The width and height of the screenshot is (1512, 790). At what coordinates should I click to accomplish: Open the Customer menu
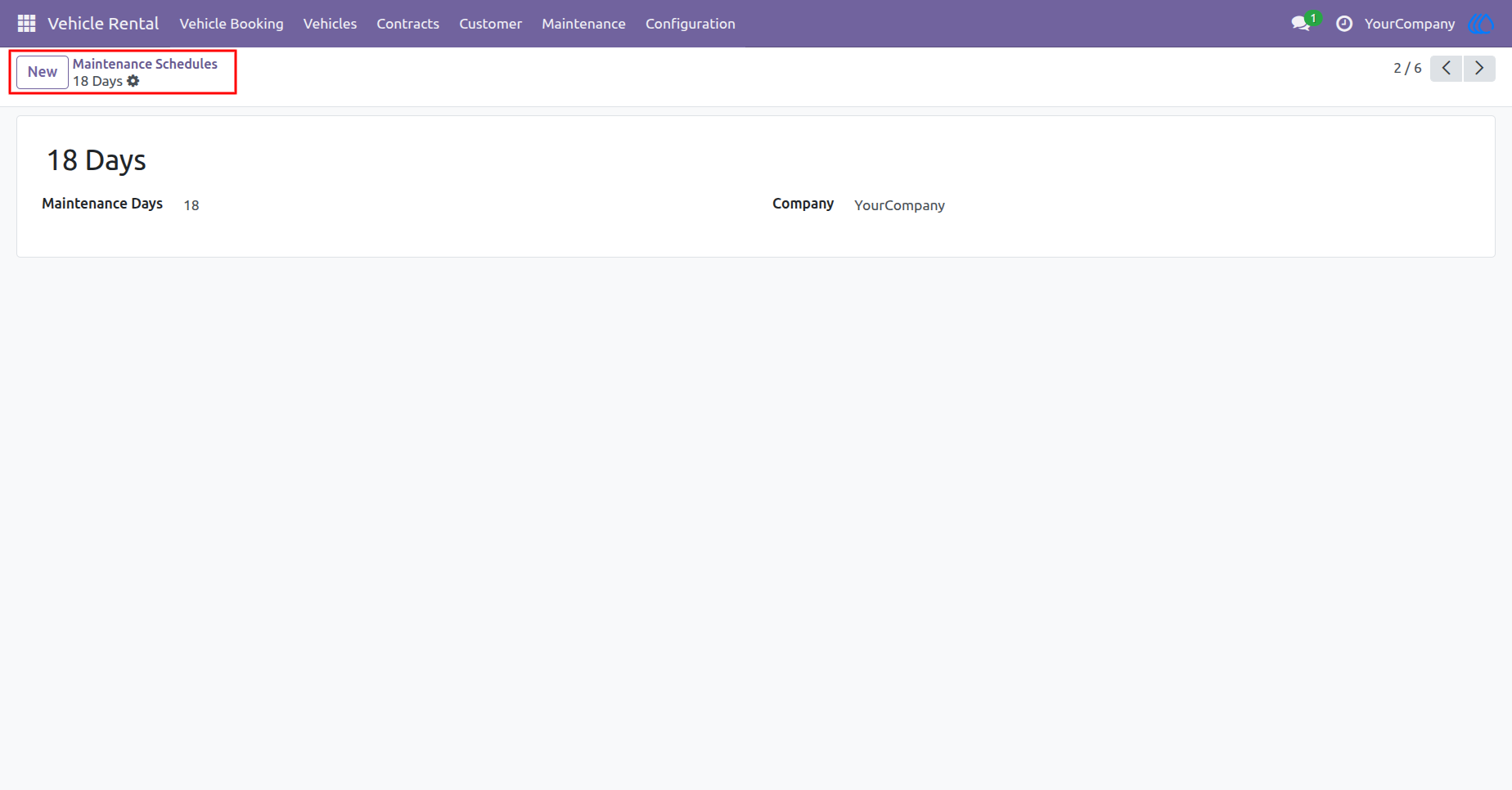click(x=490, y=24)
